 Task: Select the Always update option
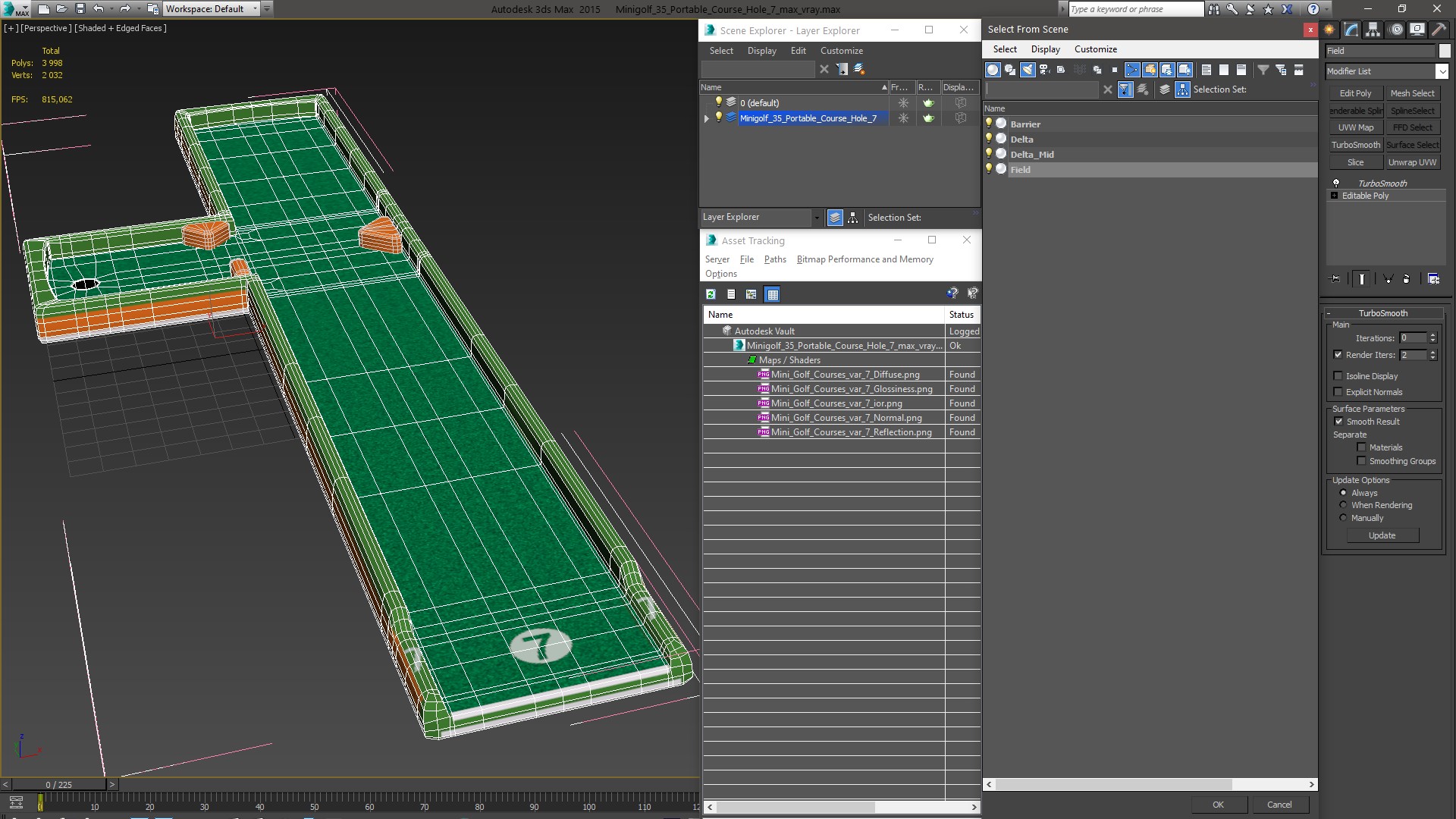[1343, 492]
